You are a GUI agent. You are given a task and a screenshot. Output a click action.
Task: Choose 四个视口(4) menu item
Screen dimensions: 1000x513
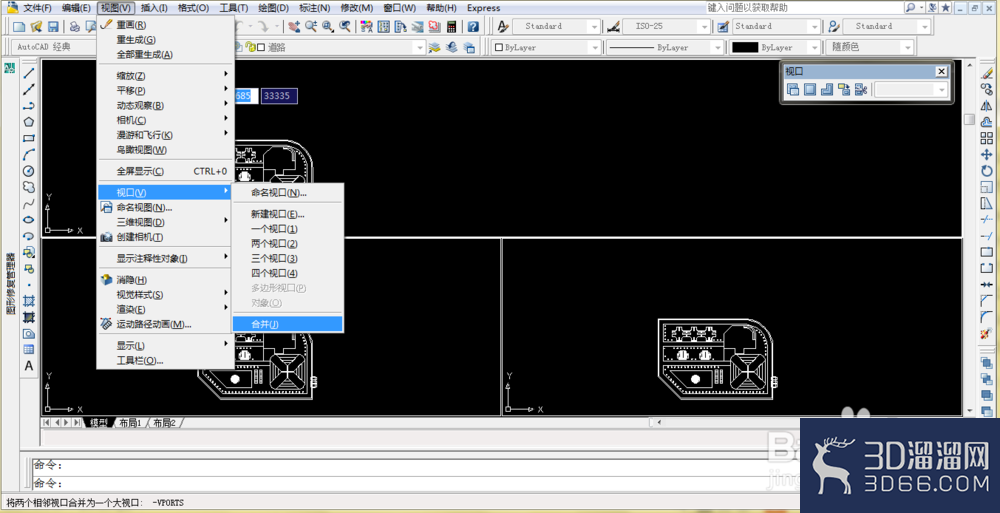pyautogui.click(x=288, y=273)
